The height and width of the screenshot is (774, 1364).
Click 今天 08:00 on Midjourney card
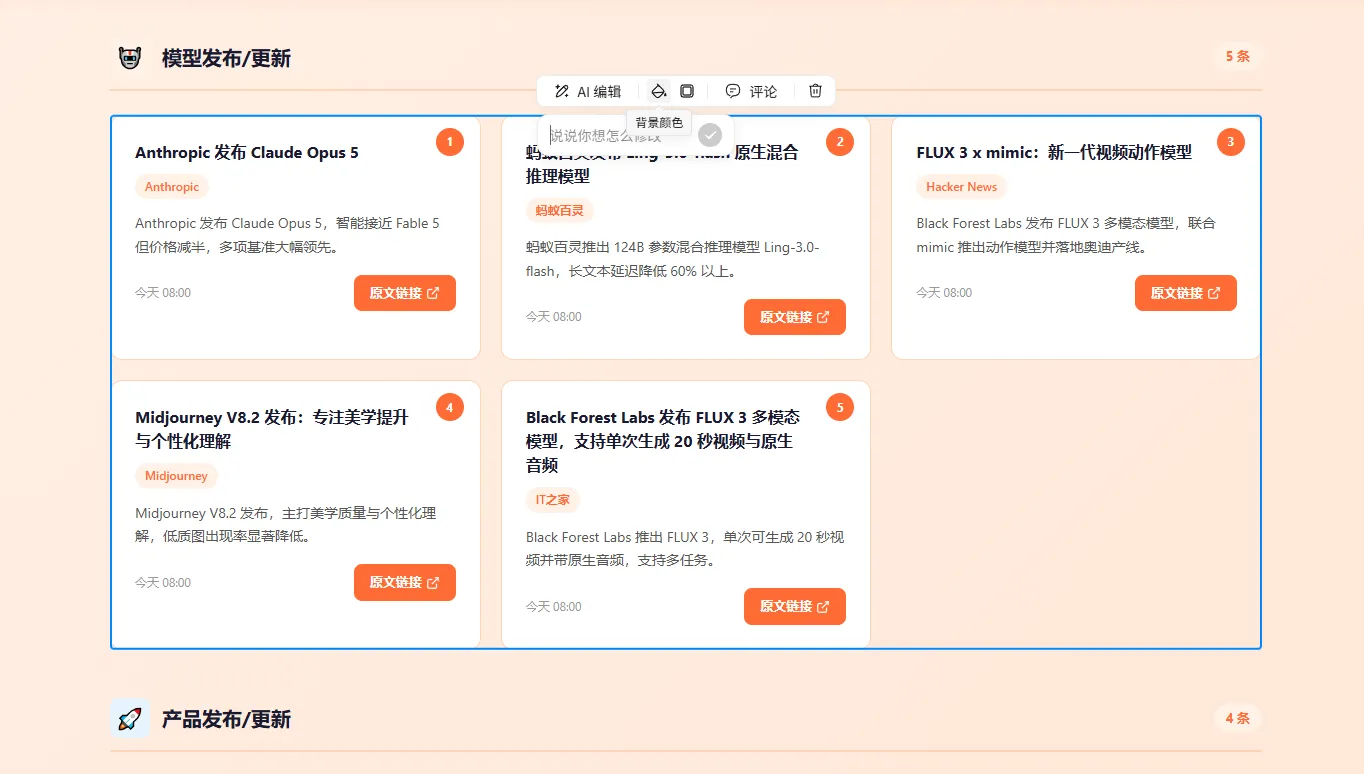pos(163,582)
